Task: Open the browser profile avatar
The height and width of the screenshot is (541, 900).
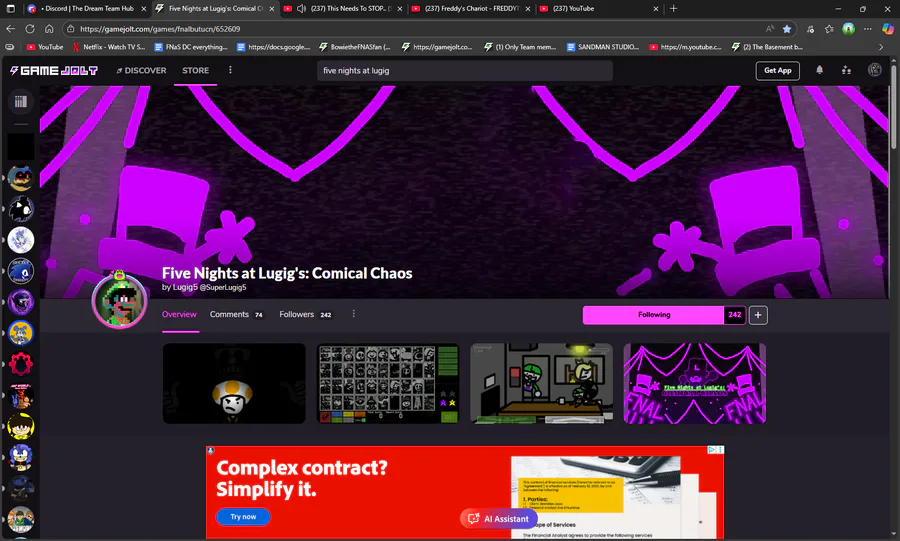Action: pyautogui.click(x=848, y=29)
